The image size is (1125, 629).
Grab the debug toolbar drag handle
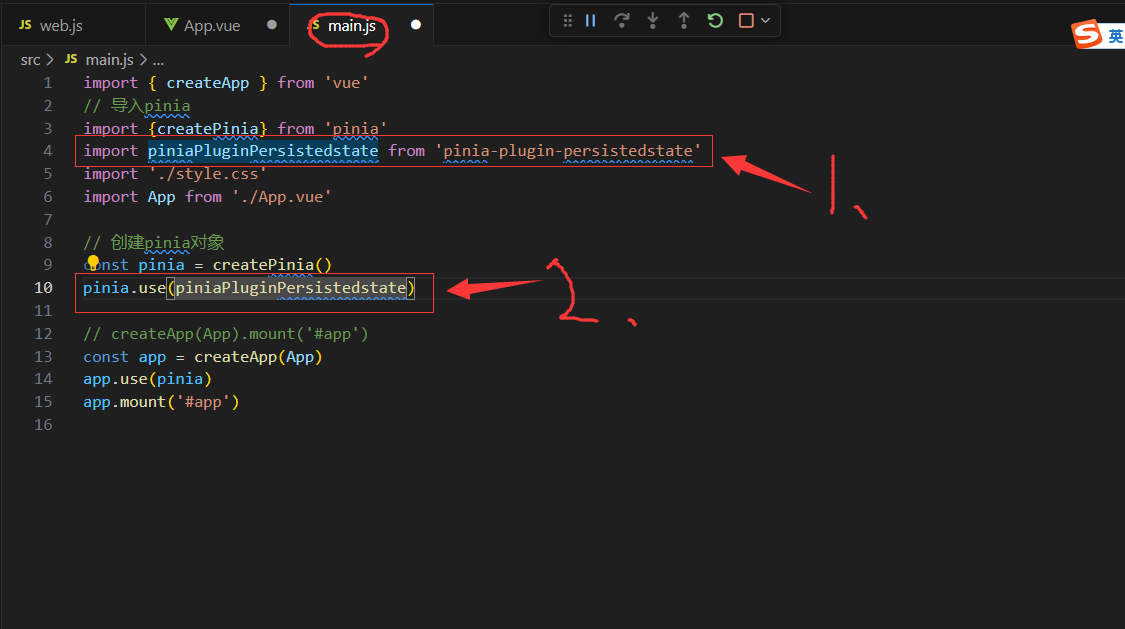tap(568, 21)
